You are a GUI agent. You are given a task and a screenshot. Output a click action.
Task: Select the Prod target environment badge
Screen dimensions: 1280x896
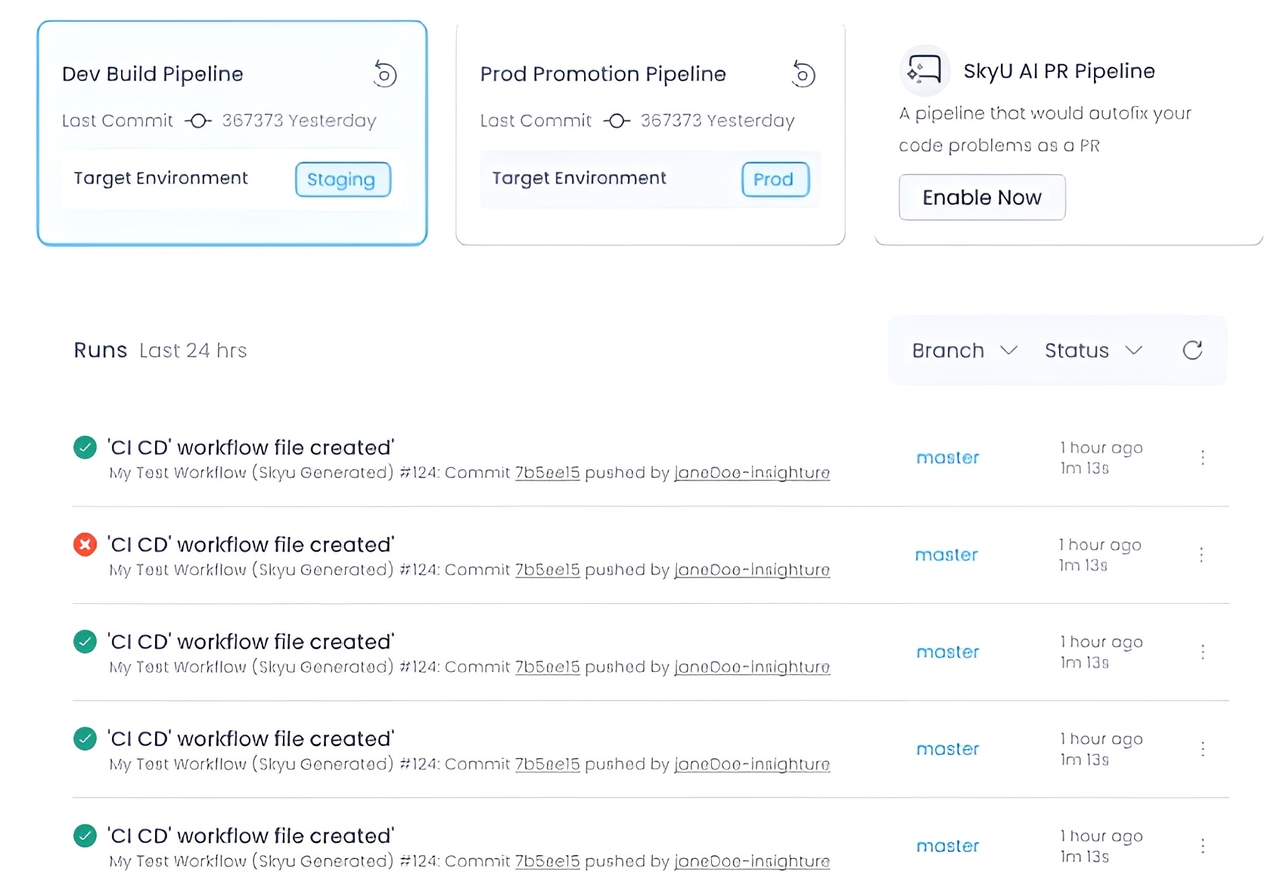coord(774,180)
